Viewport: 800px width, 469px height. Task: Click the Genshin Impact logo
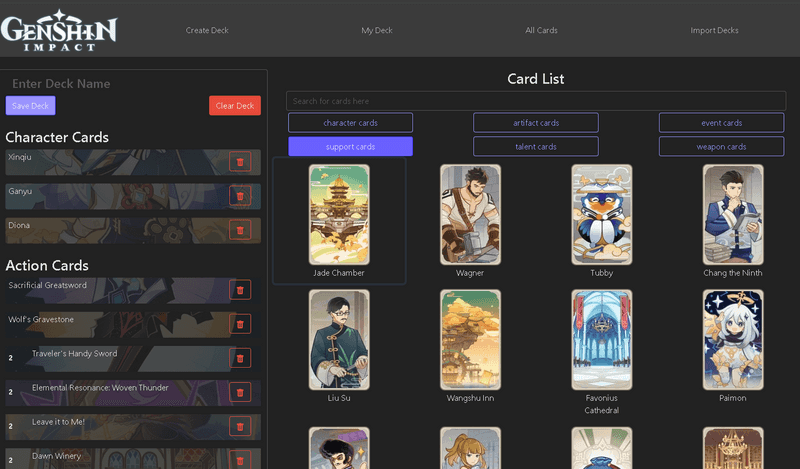click(x=59, y=30)
